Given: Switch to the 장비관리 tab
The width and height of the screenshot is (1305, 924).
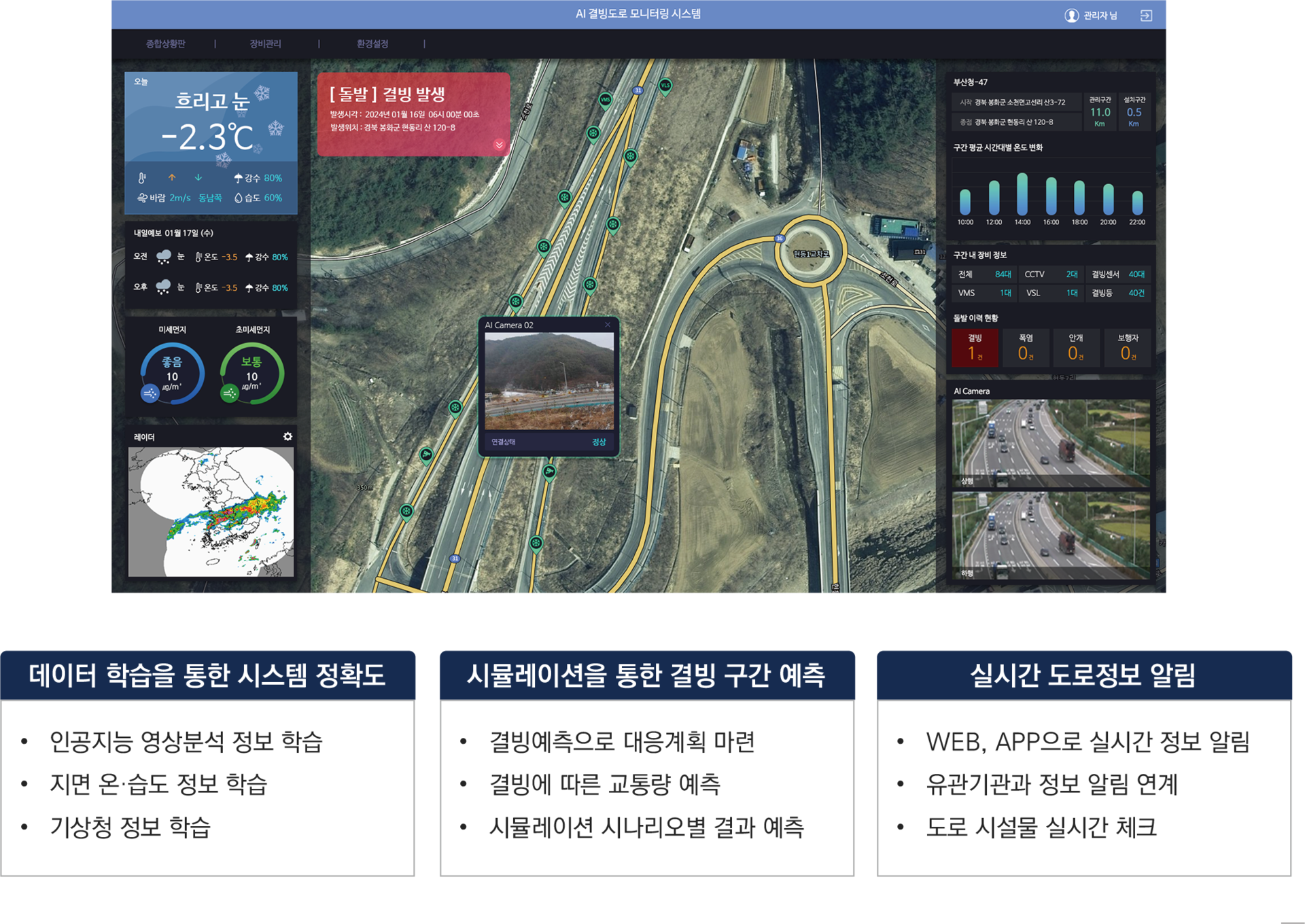Looking at the screenshot, I should (265, 43).
